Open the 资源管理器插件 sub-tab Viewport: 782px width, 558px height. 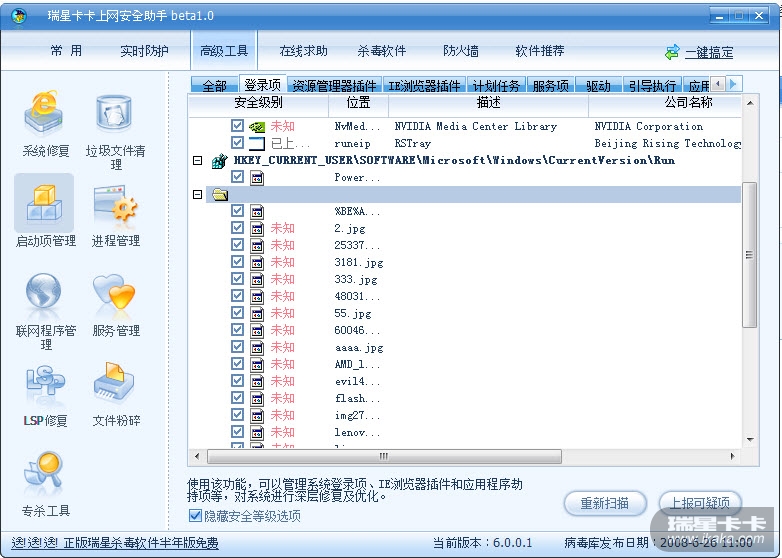coord(334,85)
